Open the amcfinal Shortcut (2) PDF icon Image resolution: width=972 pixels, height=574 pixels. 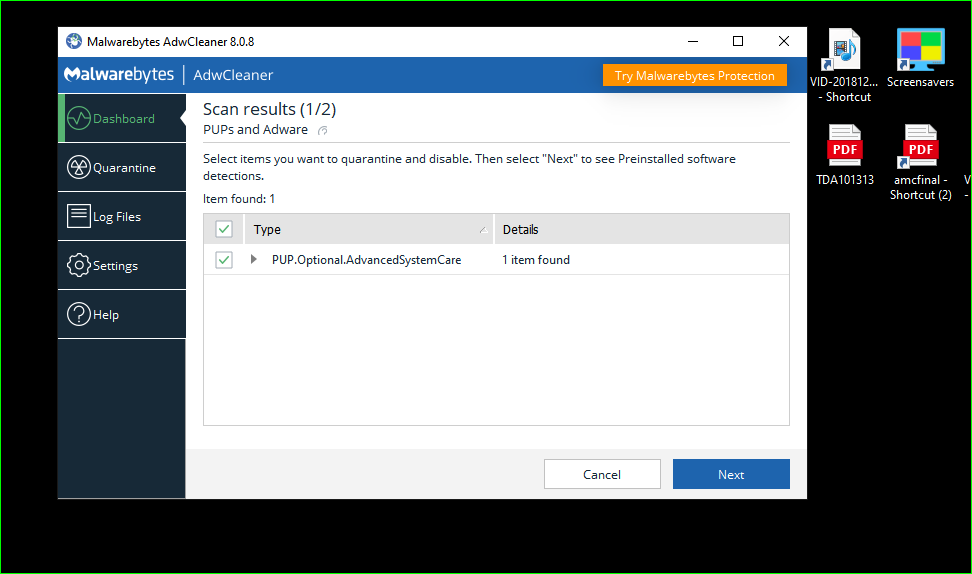[x=921, y=162]
